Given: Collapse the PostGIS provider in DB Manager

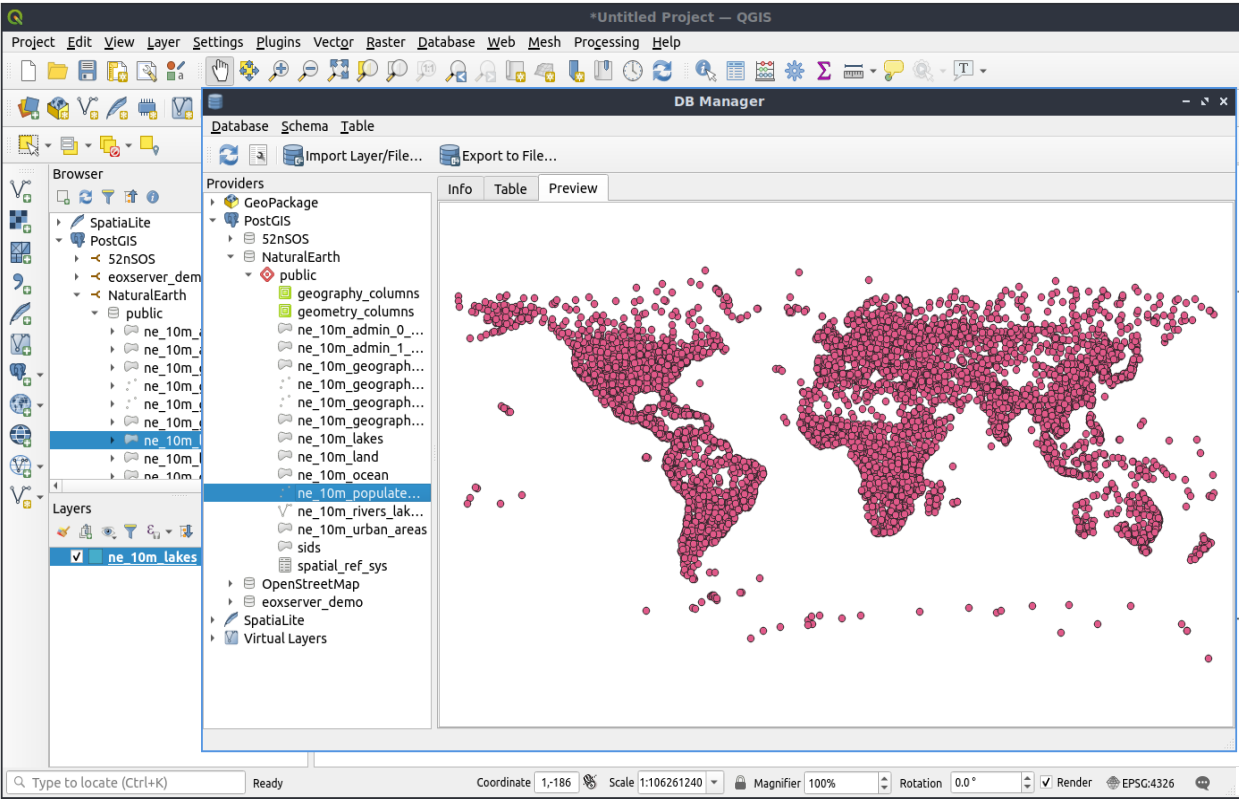Looking at the screenshot, I should pos(213,221).
